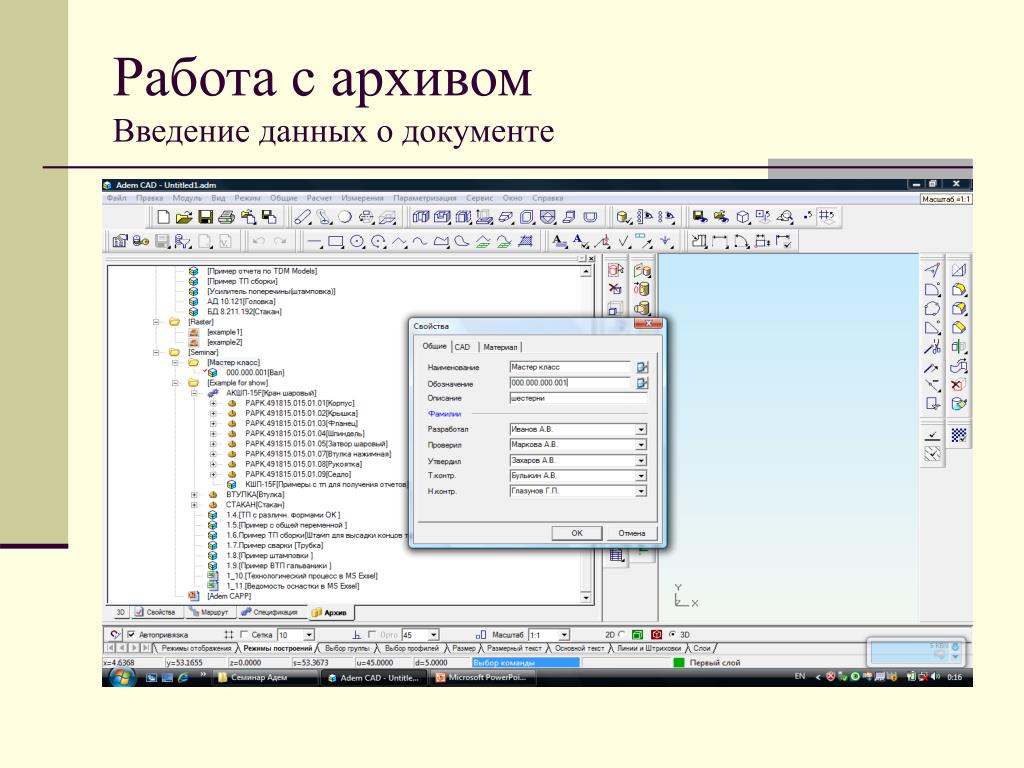
Task: Switch to the Спецификация panel tab
Action: 268,613
